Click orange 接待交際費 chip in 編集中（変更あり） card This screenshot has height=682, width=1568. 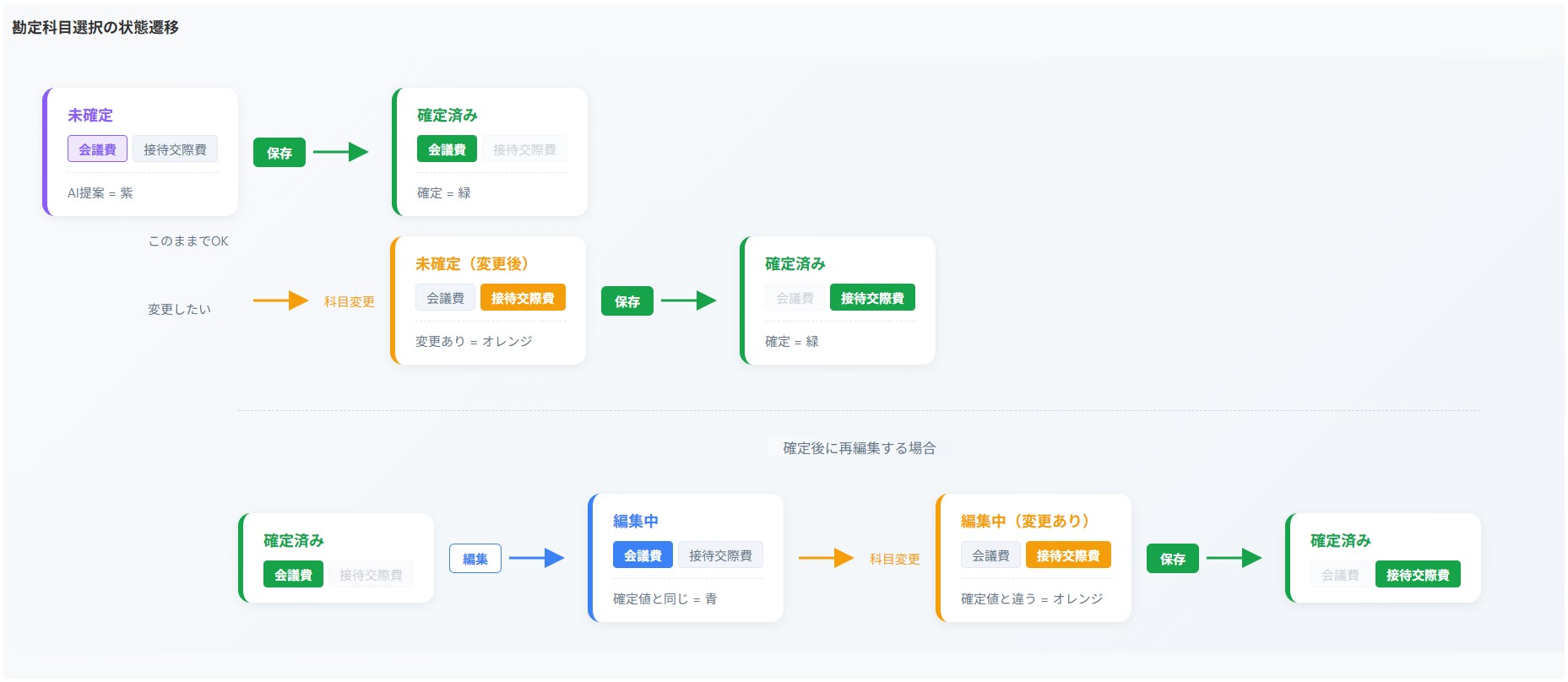click(1068, 555)
